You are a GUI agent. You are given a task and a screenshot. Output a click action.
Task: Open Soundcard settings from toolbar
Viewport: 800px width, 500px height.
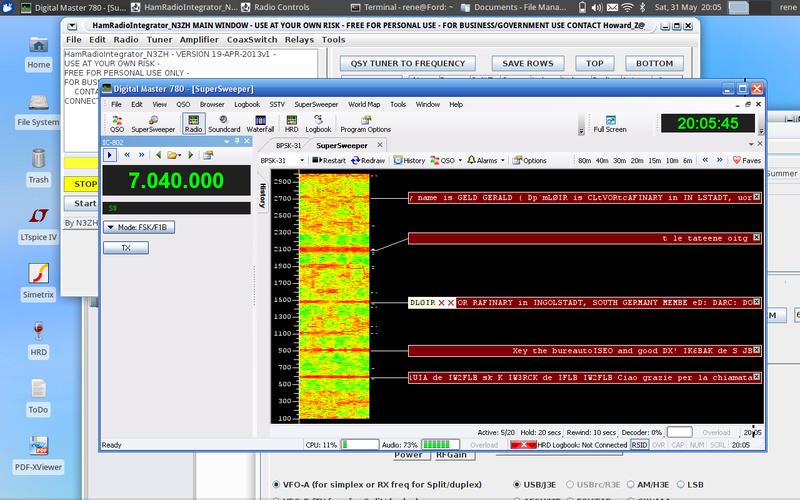pyautogui.click(x=224, y=124)
